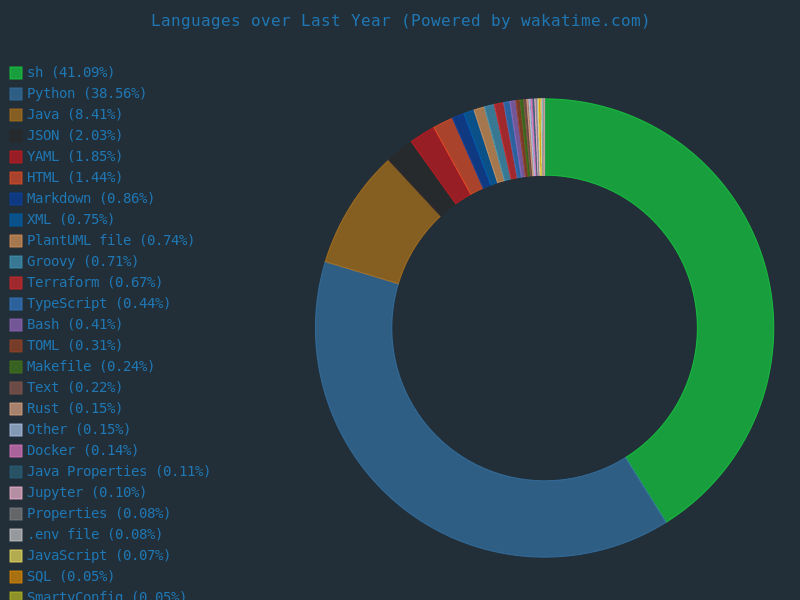
Task: Click the .env file legend swatch
Action: (16, 535)
